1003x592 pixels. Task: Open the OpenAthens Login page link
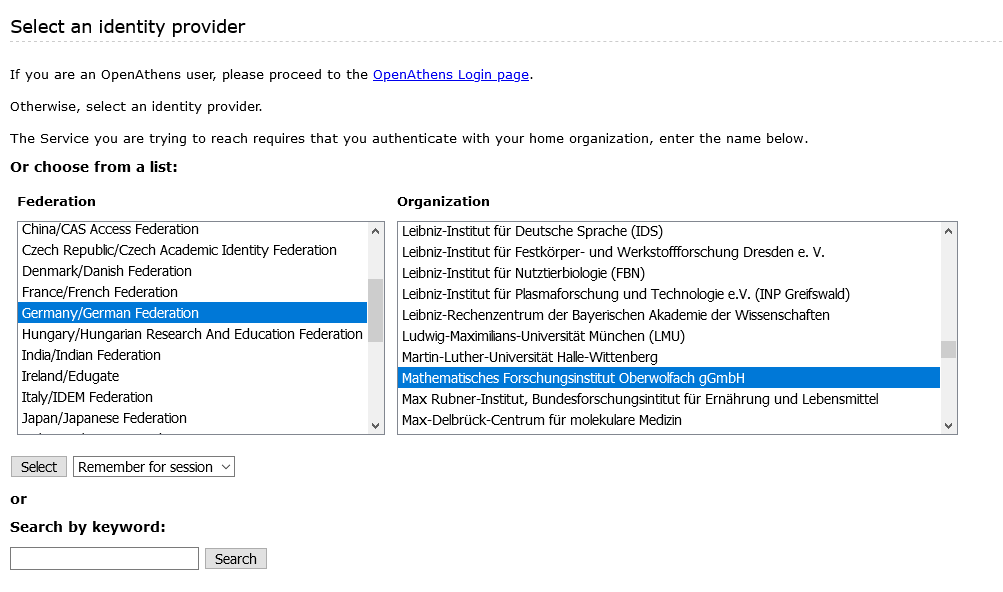(x=450, y=75)
